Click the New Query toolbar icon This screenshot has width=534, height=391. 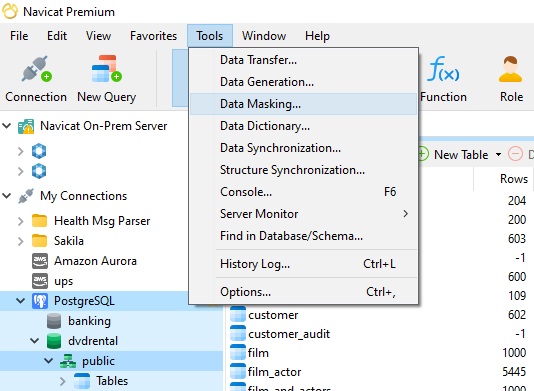click(x=107, y=69)
